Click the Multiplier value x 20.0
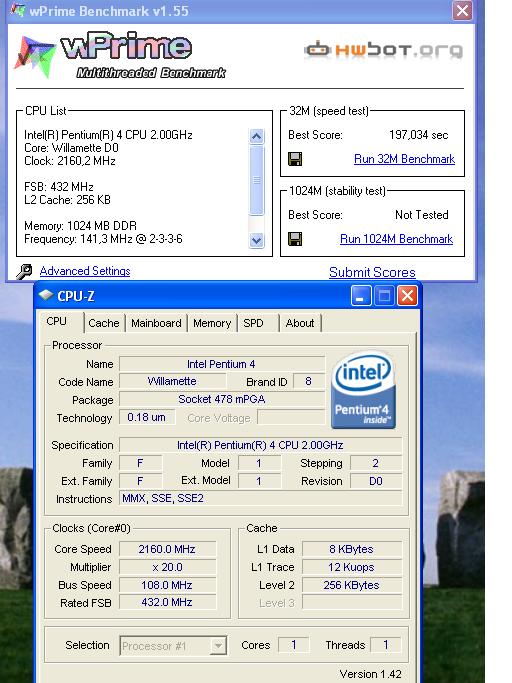Screen dimensions: 512x683 [x=167, y=567]
